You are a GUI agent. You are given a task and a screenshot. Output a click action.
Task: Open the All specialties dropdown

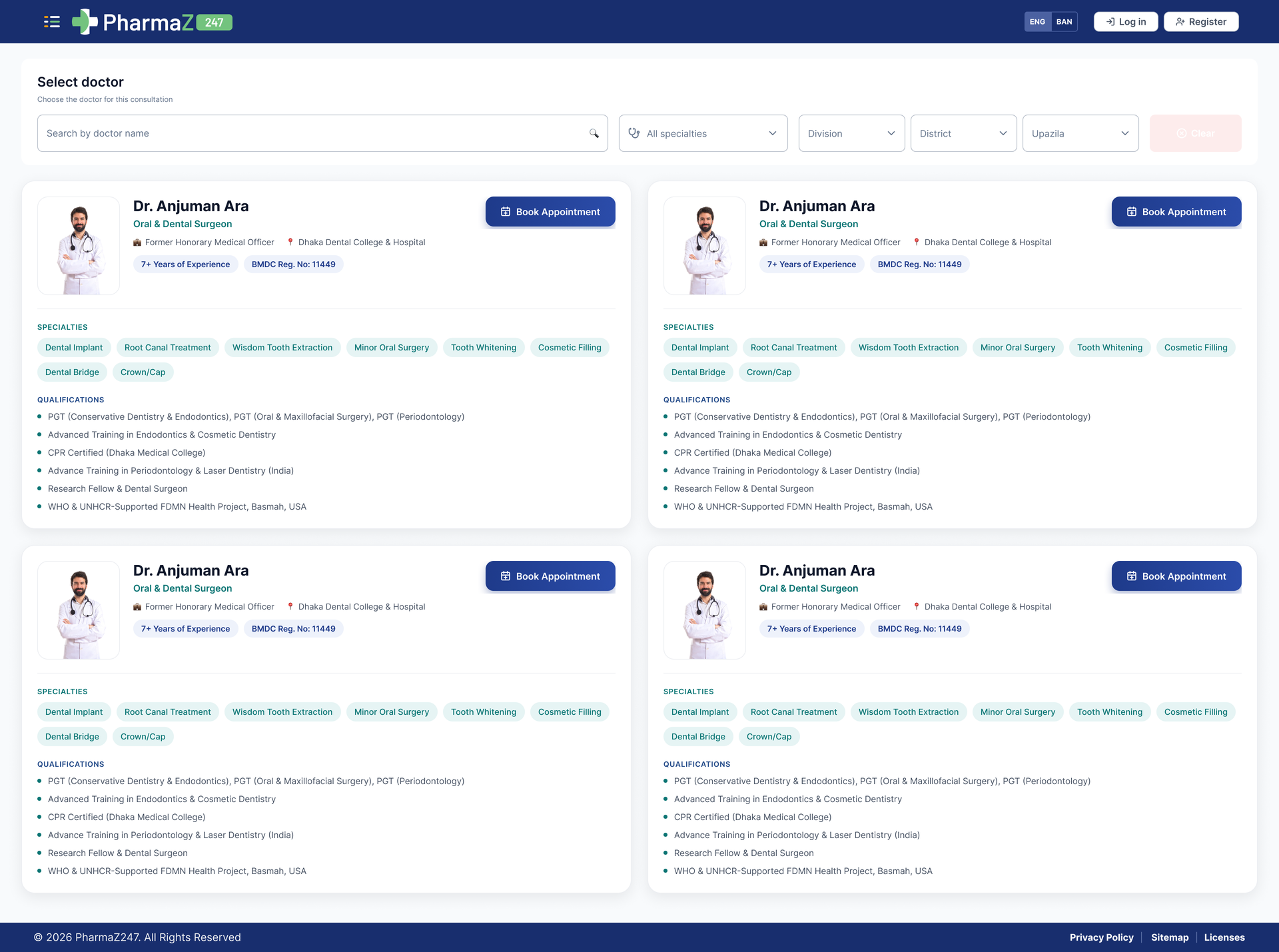pyautogui.click(x=703, y=133)
